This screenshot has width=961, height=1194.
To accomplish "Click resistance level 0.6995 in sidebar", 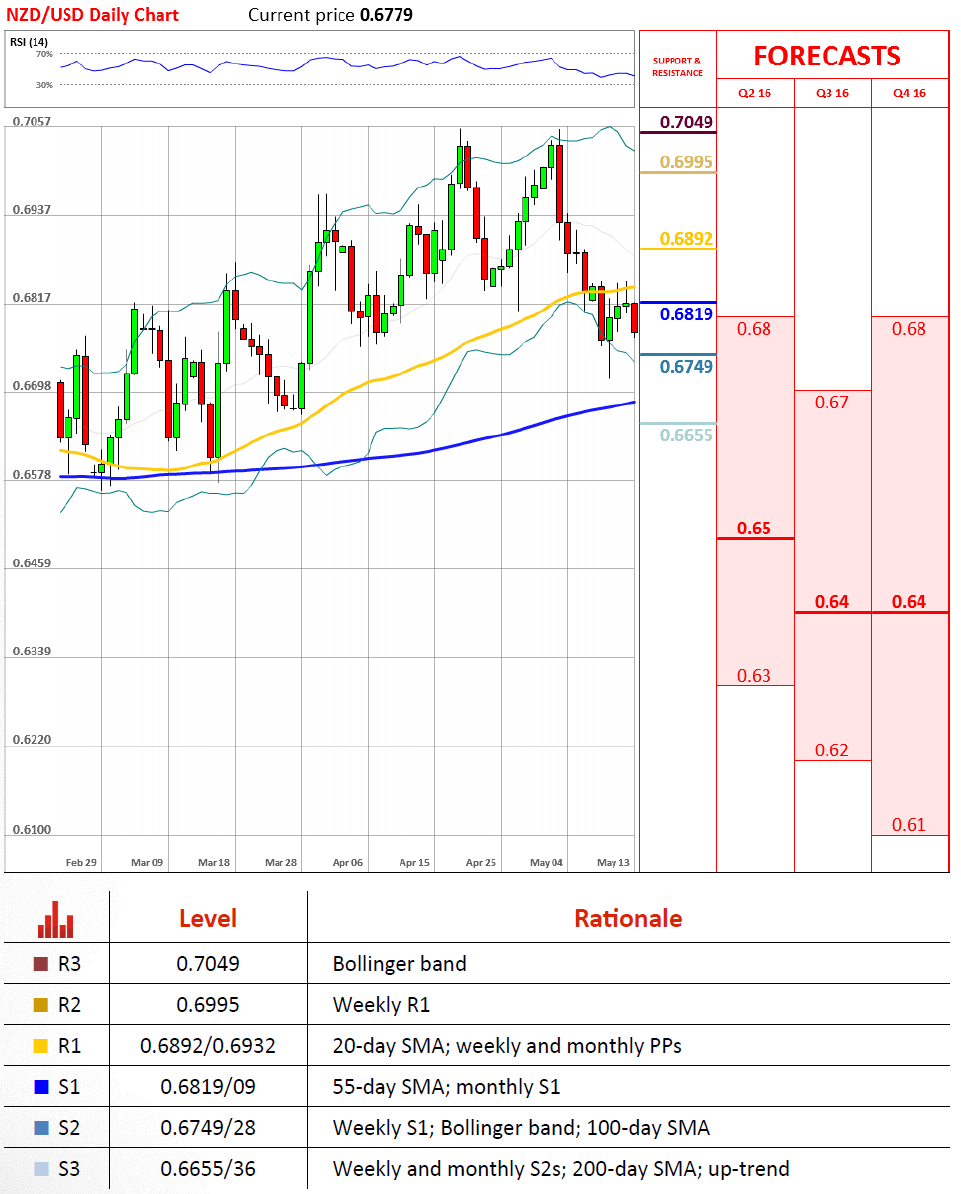I will (686, 162).
